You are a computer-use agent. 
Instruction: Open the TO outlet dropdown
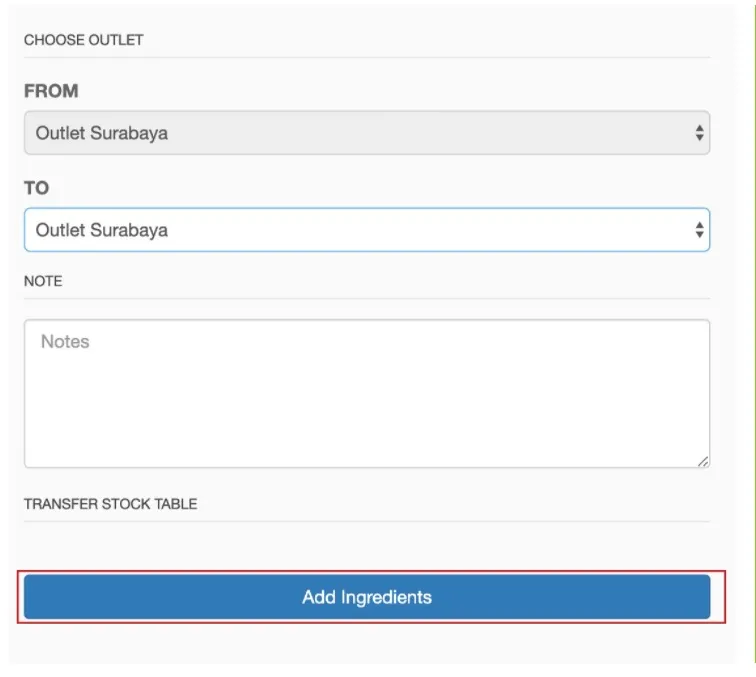point(367,230)
